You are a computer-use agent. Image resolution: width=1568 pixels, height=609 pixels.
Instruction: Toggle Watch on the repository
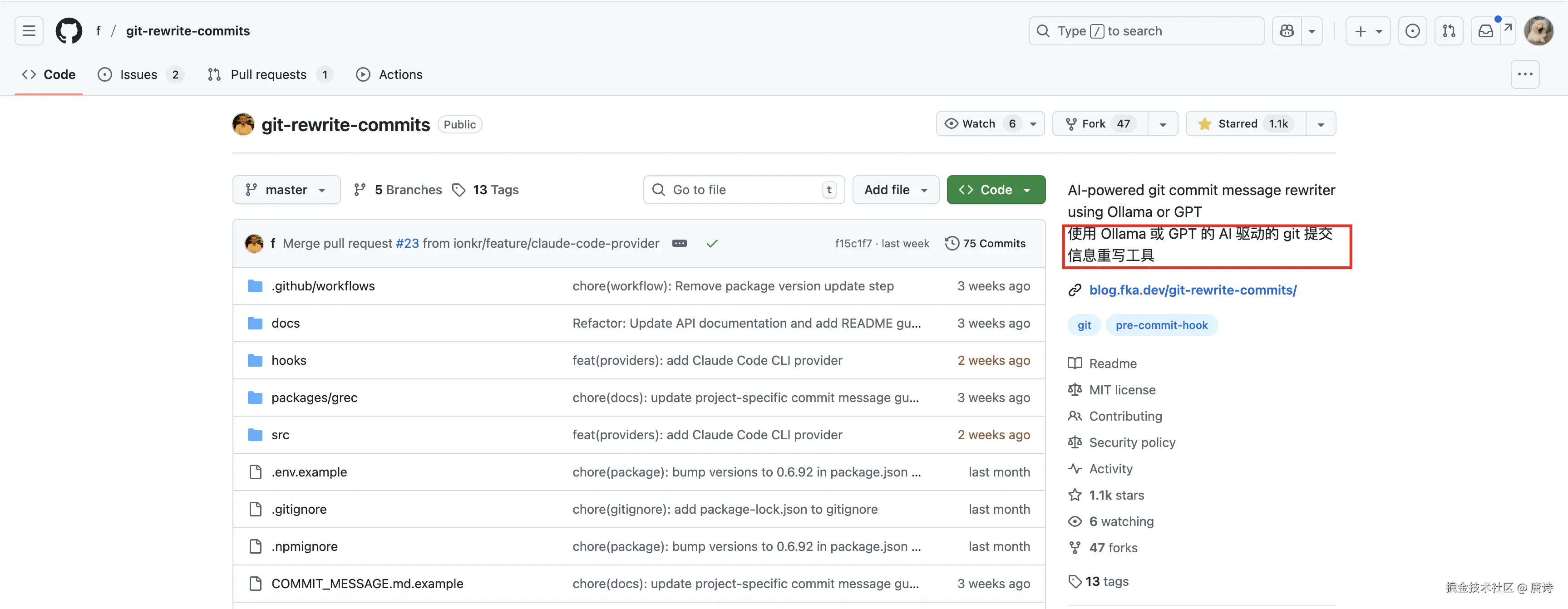click(x=978, y=123)
